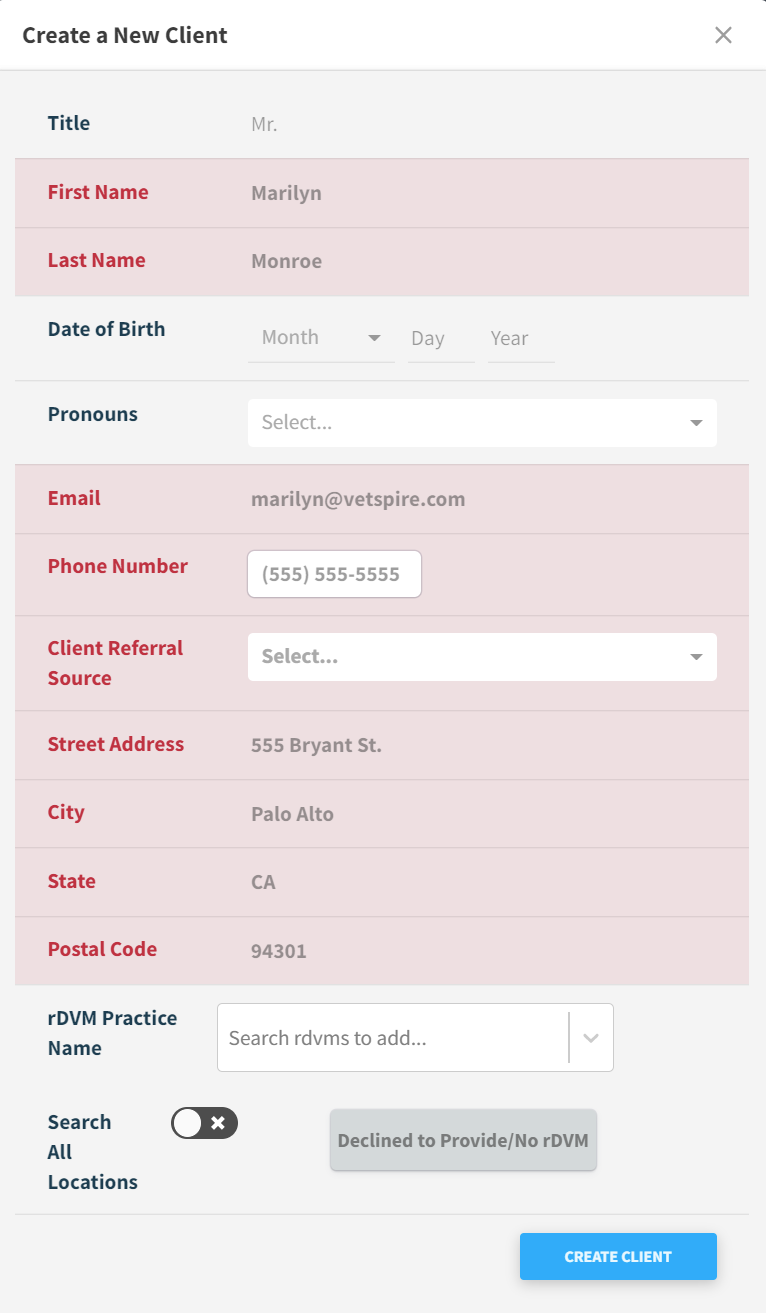Click the Year field for birth date

point(520,338)
